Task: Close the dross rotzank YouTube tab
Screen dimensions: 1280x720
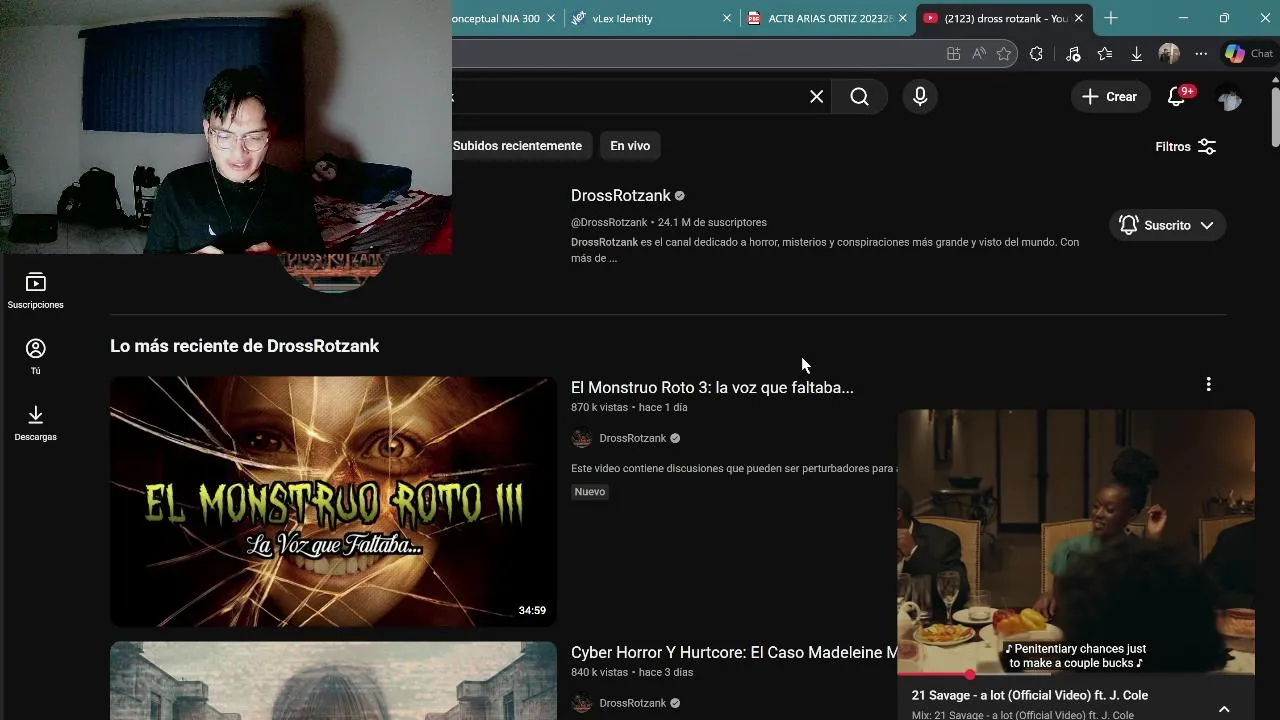Action: pyautogui.click(x=1079, y=18)
